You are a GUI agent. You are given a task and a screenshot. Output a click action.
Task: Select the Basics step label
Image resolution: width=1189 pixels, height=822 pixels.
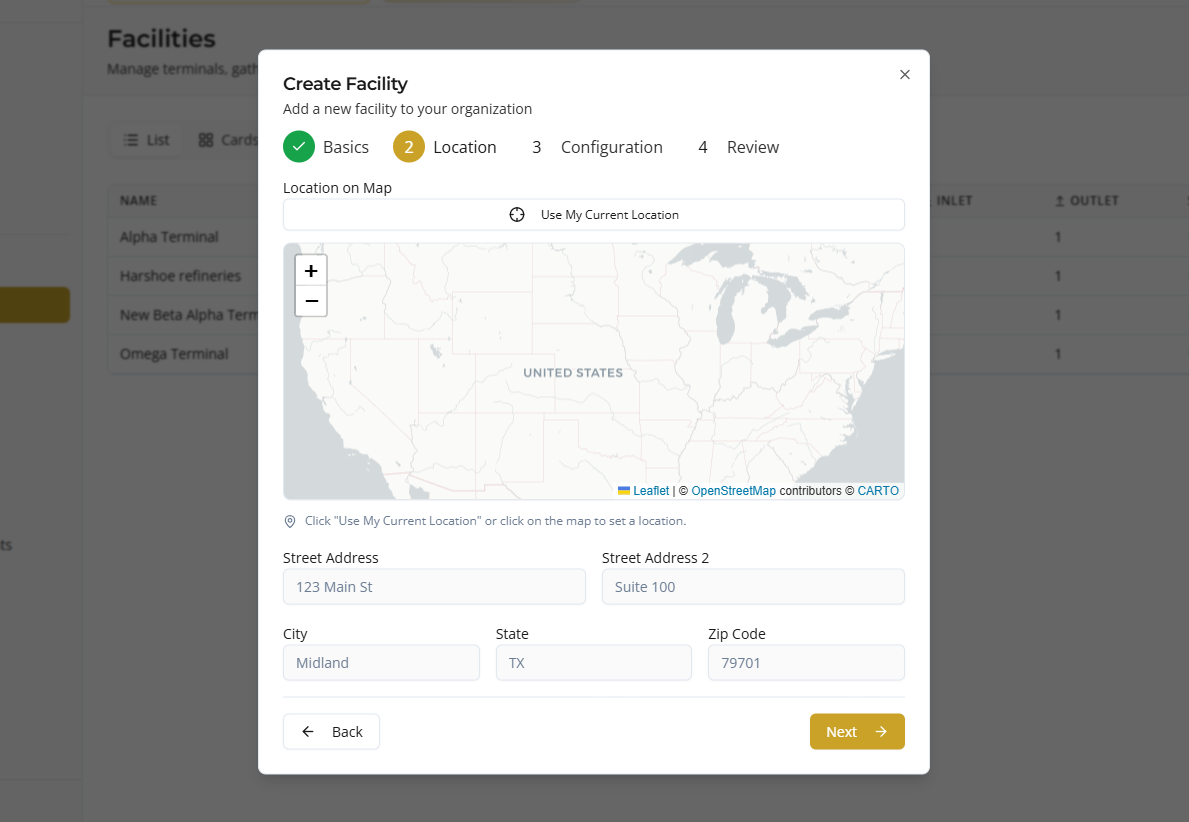[x=346, y=147]
